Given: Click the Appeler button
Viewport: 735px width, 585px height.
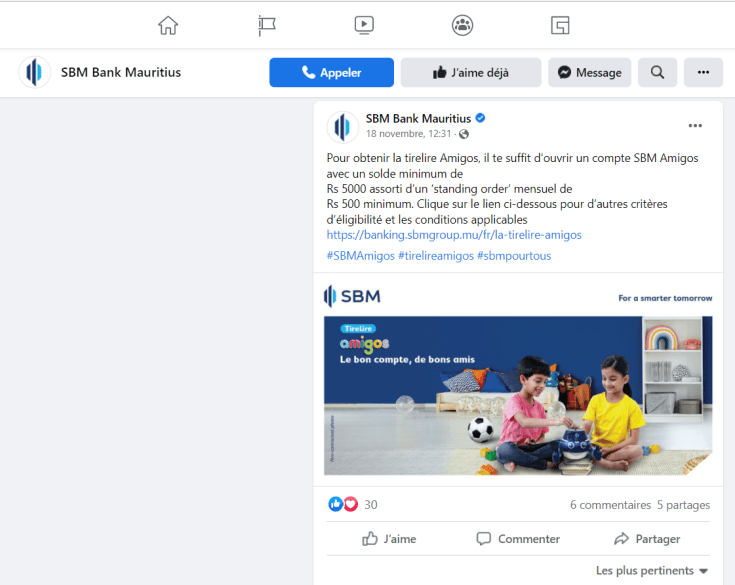Looking at the screenshot, I should click(331, 73).
